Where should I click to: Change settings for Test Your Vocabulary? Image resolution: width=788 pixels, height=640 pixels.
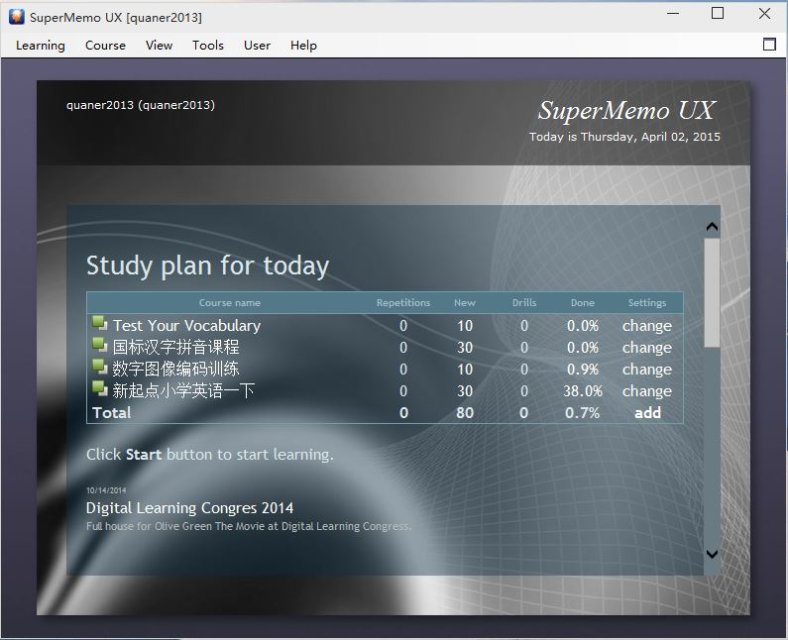[x=647, y=326]
